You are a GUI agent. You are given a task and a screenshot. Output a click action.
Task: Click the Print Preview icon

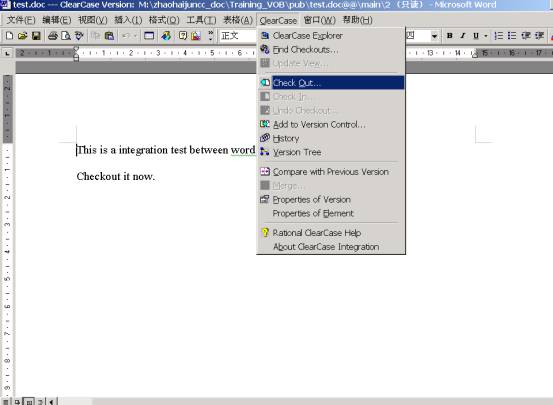(x=66, y=36)
